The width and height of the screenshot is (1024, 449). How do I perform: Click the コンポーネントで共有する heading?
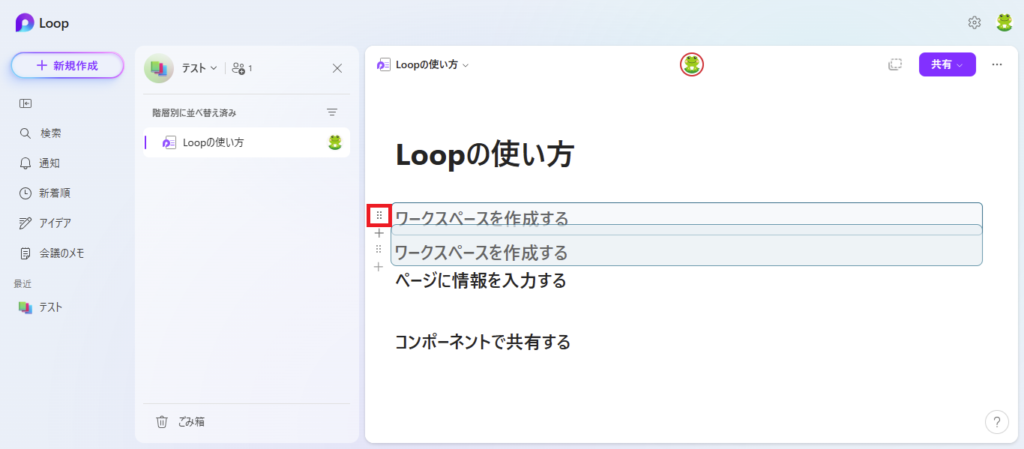(x=483, y=341)
